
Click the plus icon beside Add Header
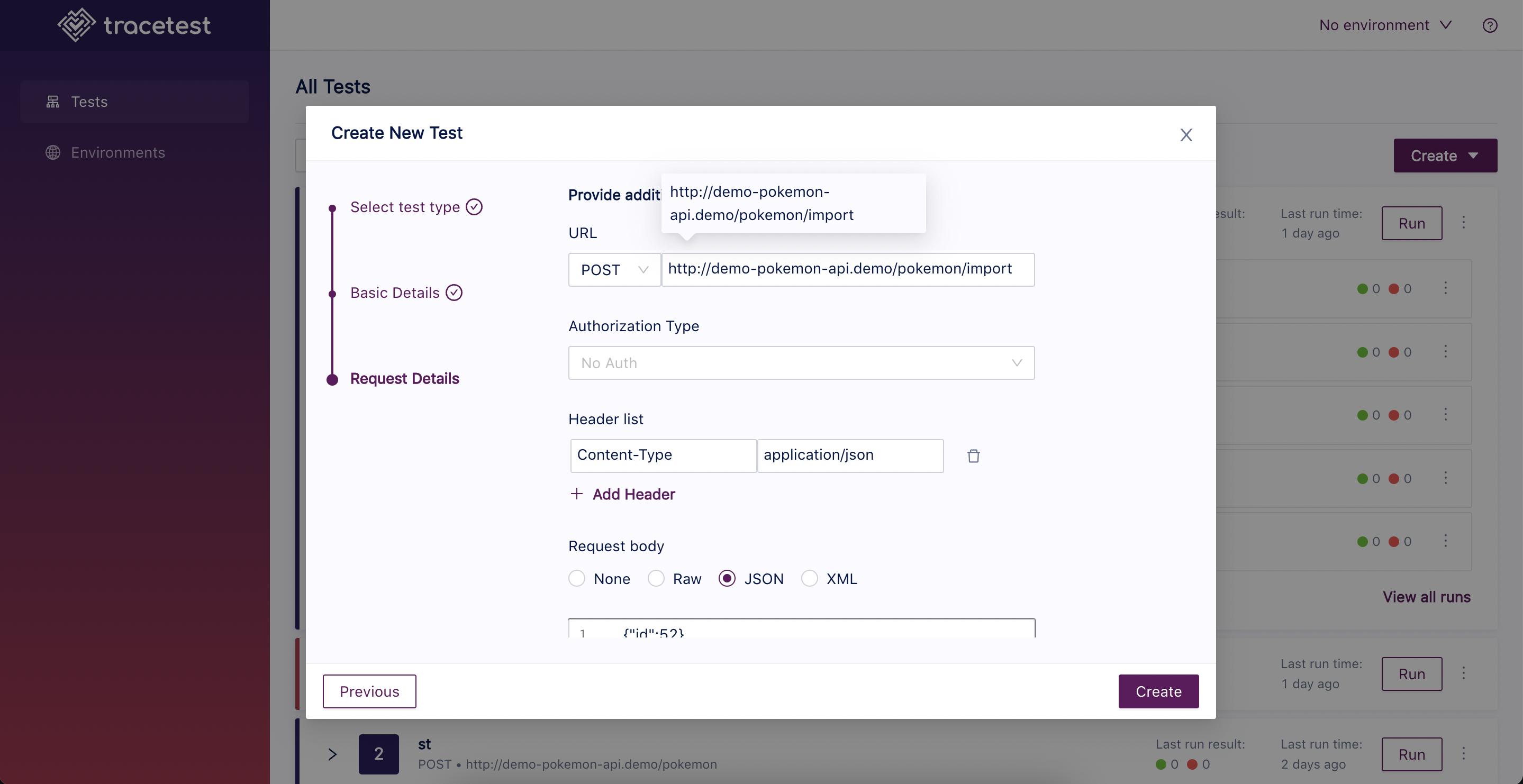pyautogui.click(x=576, y=494)
